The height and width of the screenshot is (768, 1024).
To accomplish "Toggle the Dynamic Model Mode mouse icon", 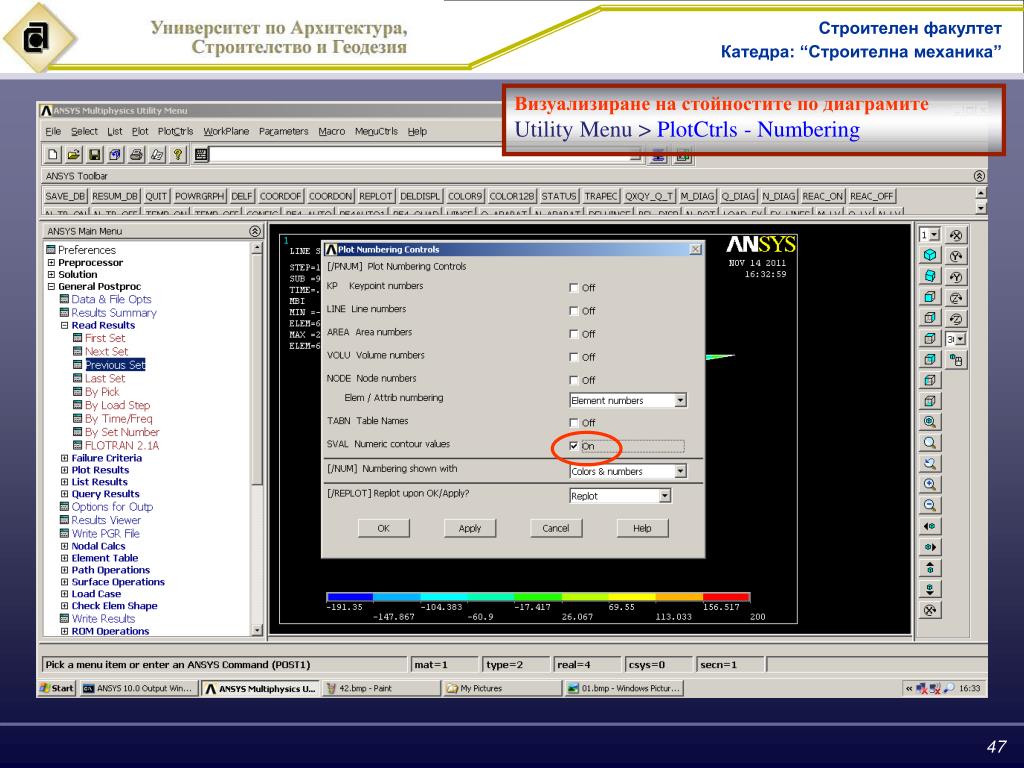I will click(x=956, y=360).
